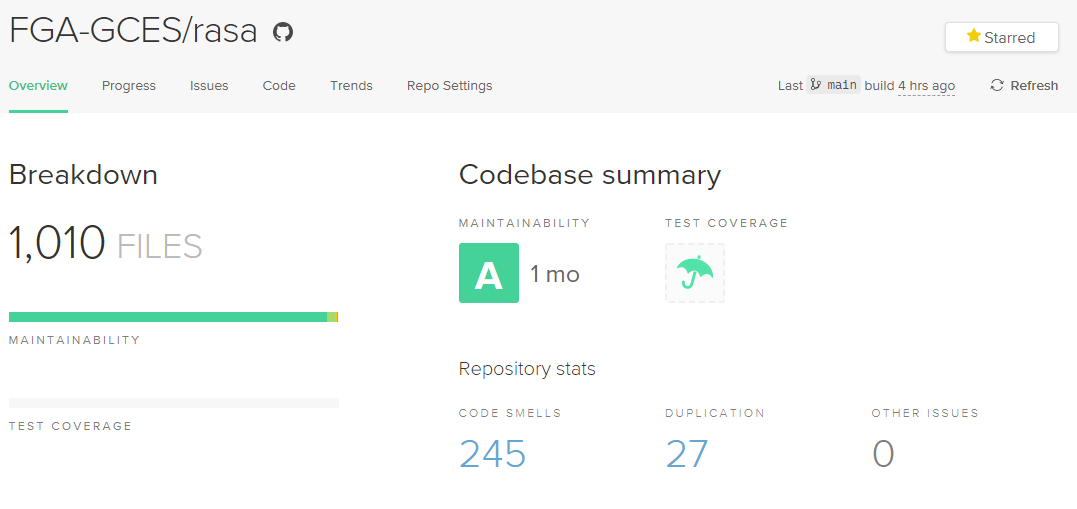Click the empty test coverage bar
Viewport: 1077px width, 509px height.
coord(174,403)
